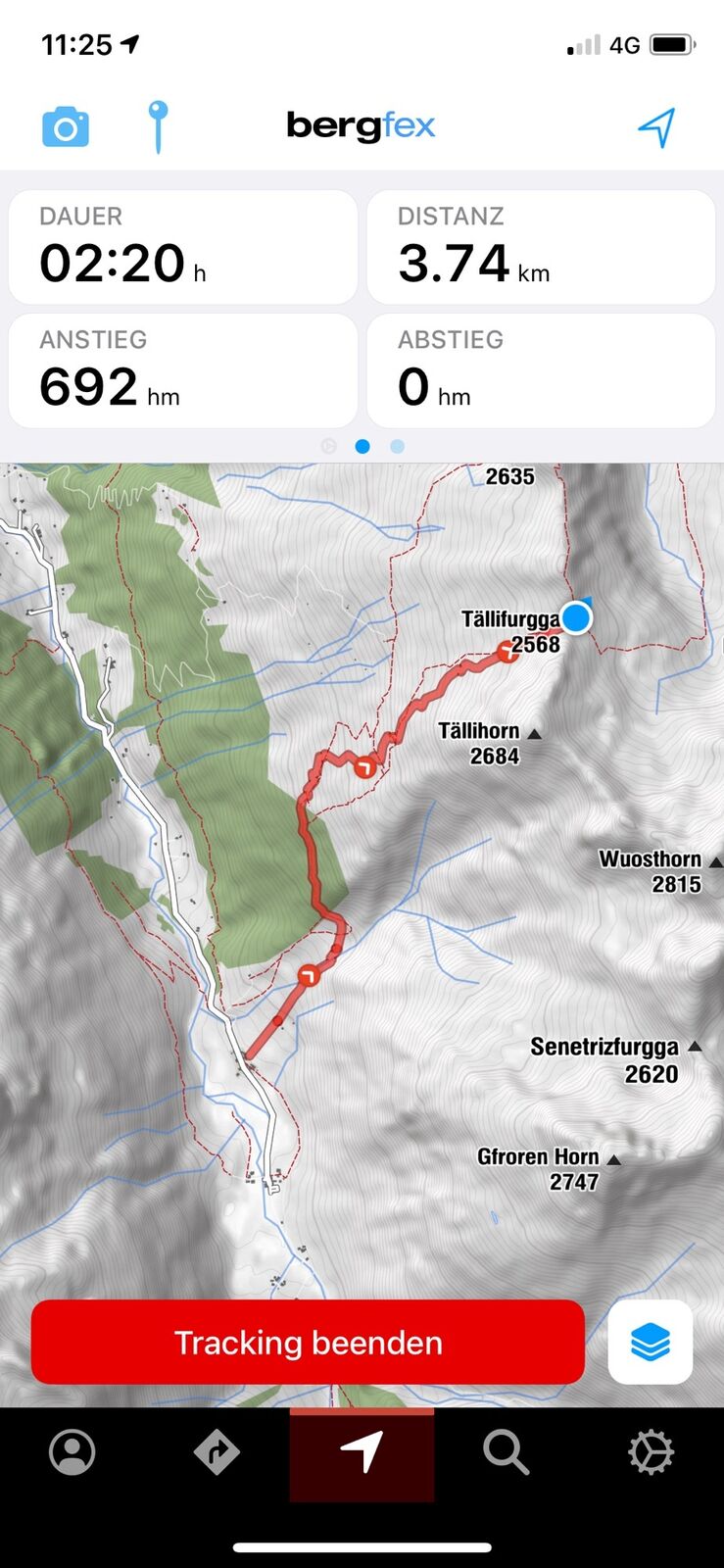
Task: Select the first stats page dot
Action: (328, 446)
